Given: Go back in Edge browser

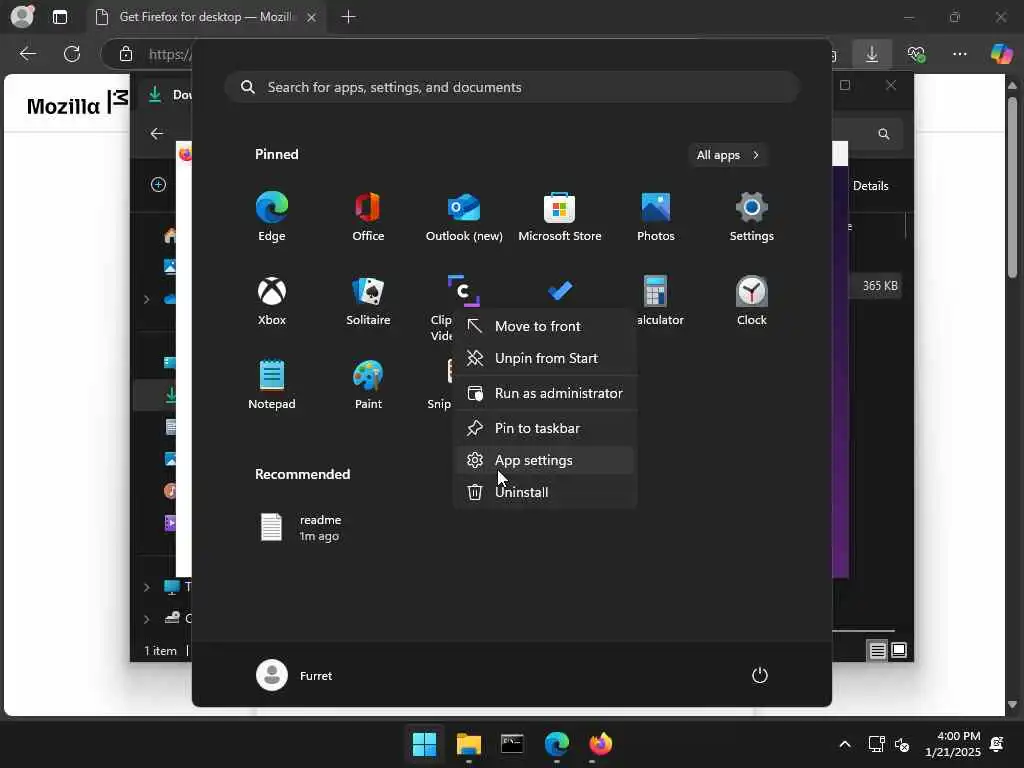Looking at the screenshot, I should 27,54.
